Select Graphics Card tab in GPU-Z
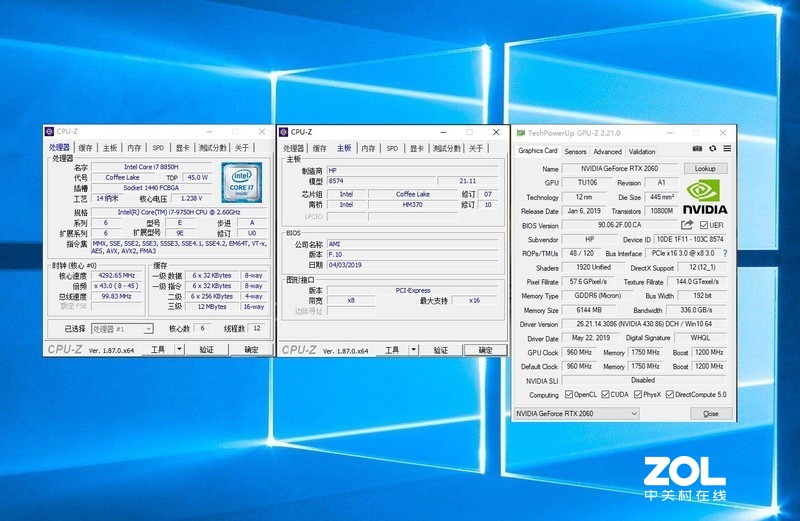Image resolution: width=800 pixels, height=521 pixels. tap(538, 151)
